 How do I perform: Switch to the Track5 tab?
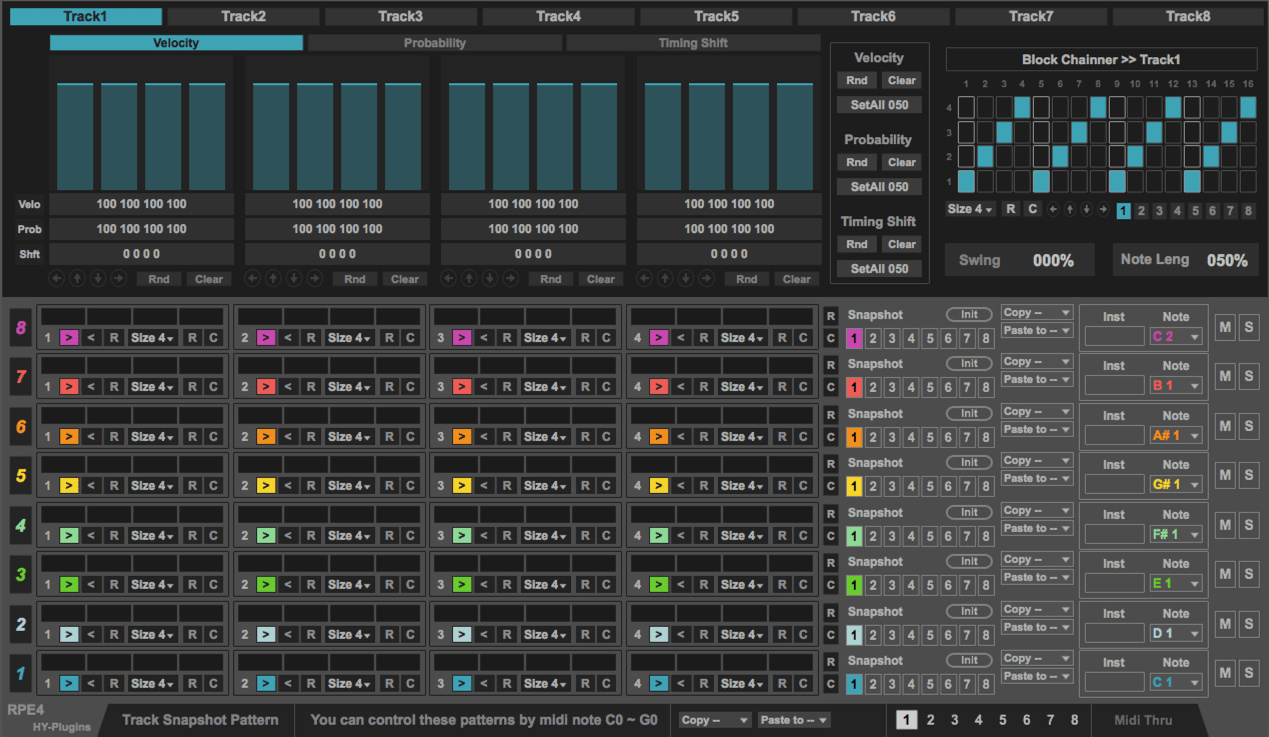[716, 16]
